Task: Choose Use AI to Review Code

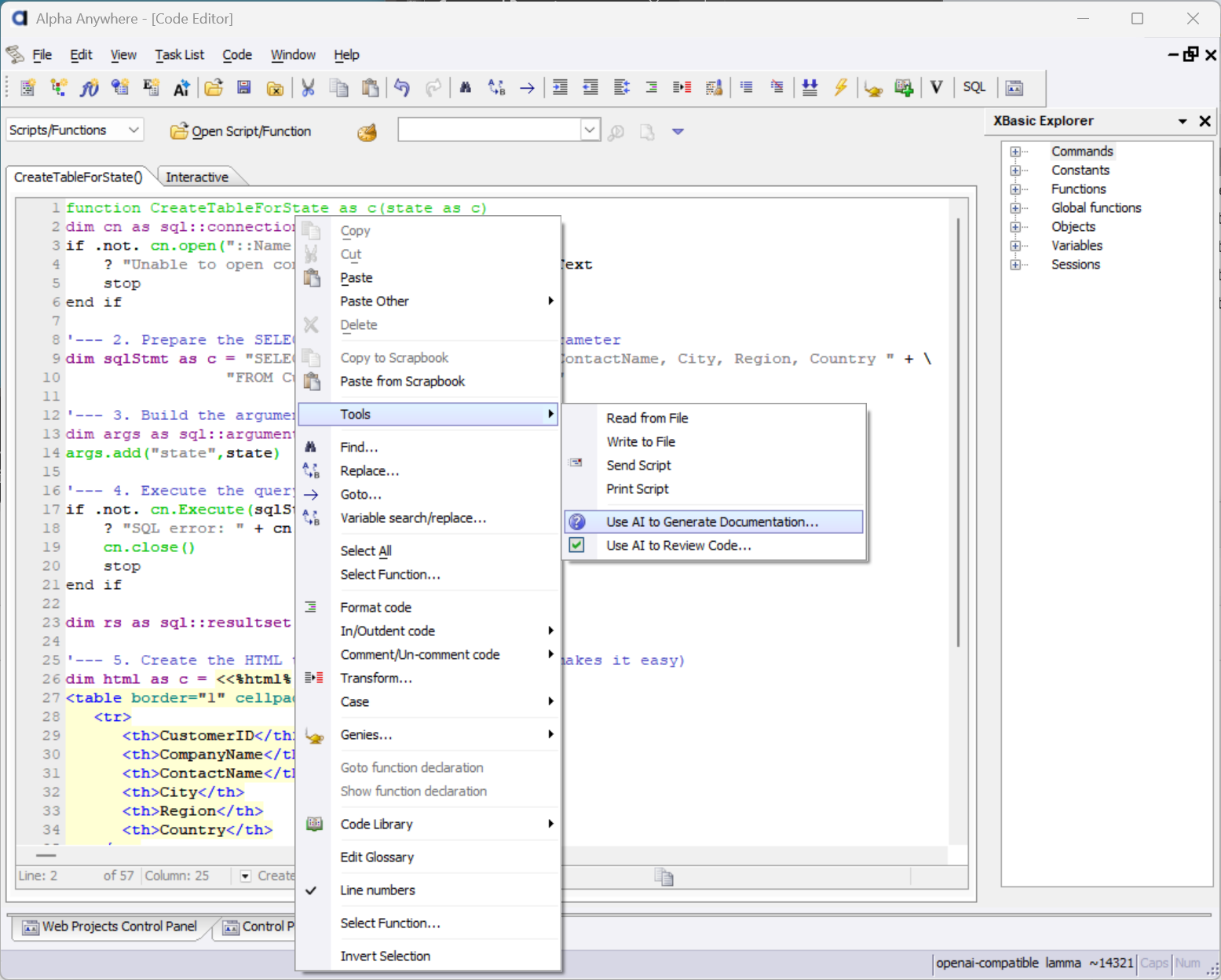Action: (714, 546)
